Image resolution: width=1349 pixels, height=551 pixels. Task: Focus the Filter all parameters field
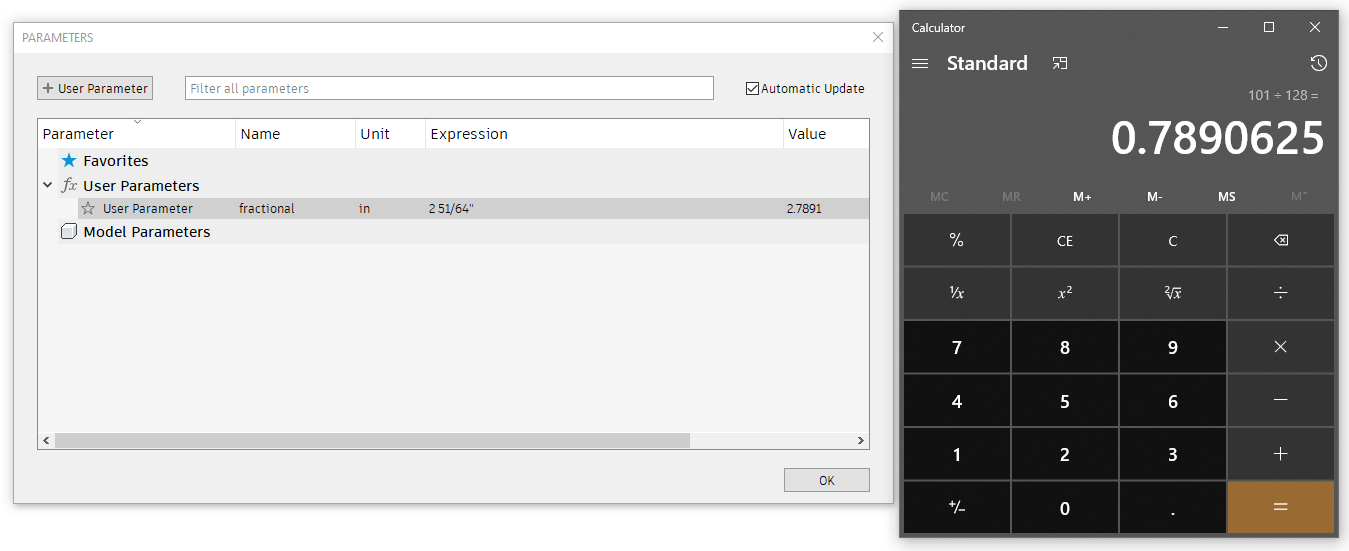pos(449,88)
